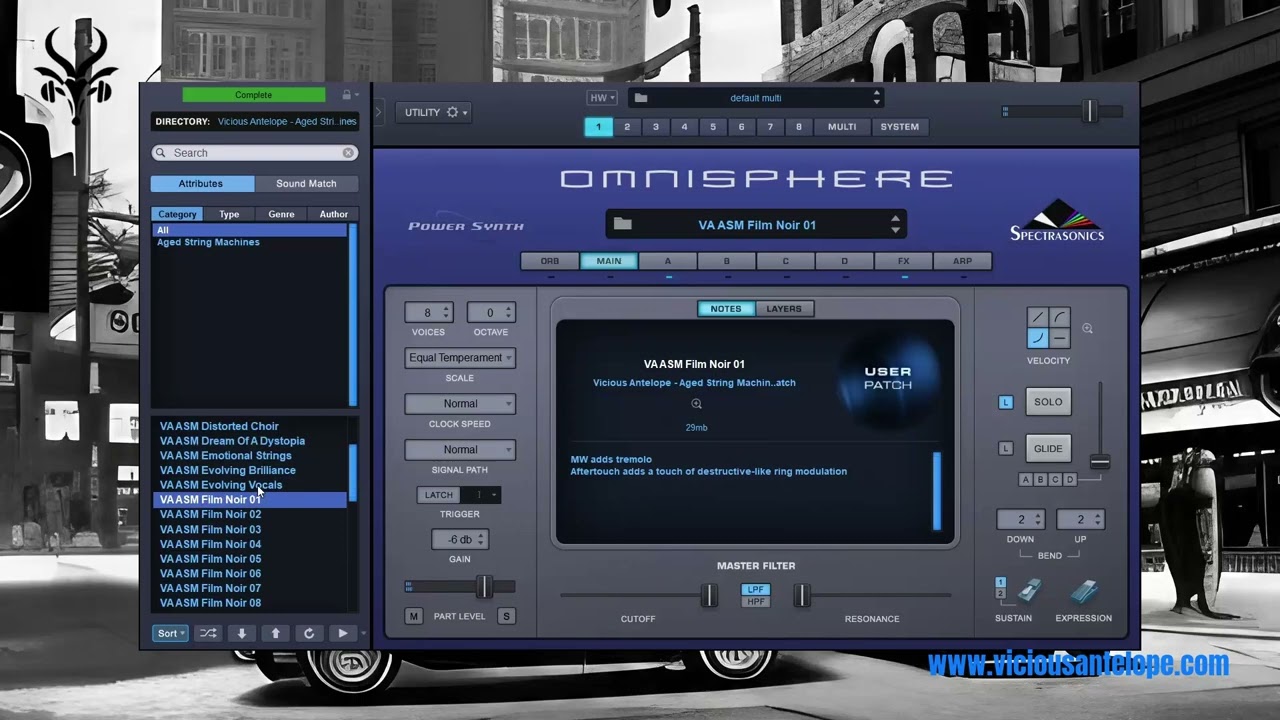
Task: Click the folder icon beside patch name
Action: [x=623, y=224]
